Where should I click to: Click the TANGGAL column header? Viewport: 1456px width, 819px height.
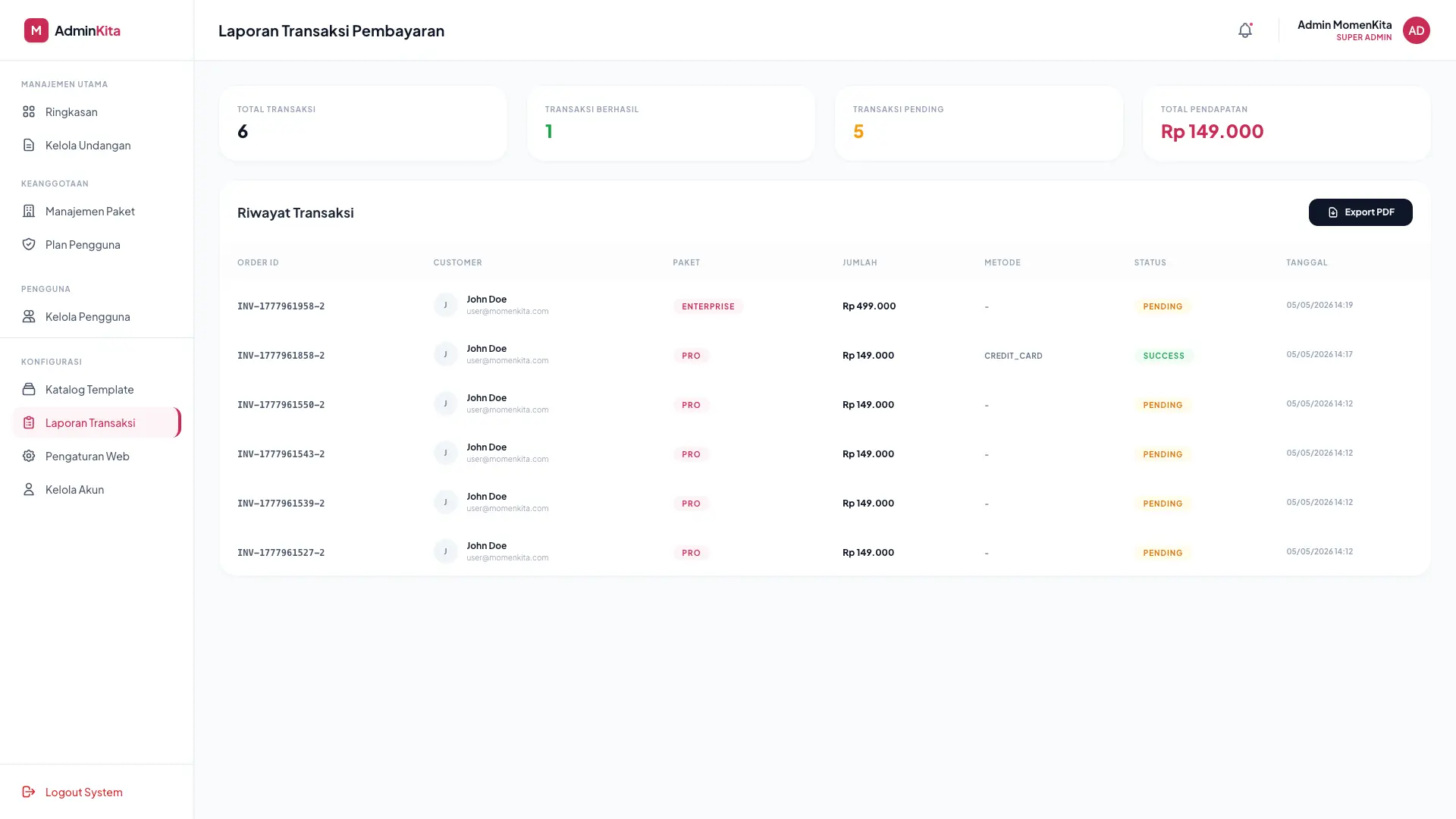(1307, 262)
